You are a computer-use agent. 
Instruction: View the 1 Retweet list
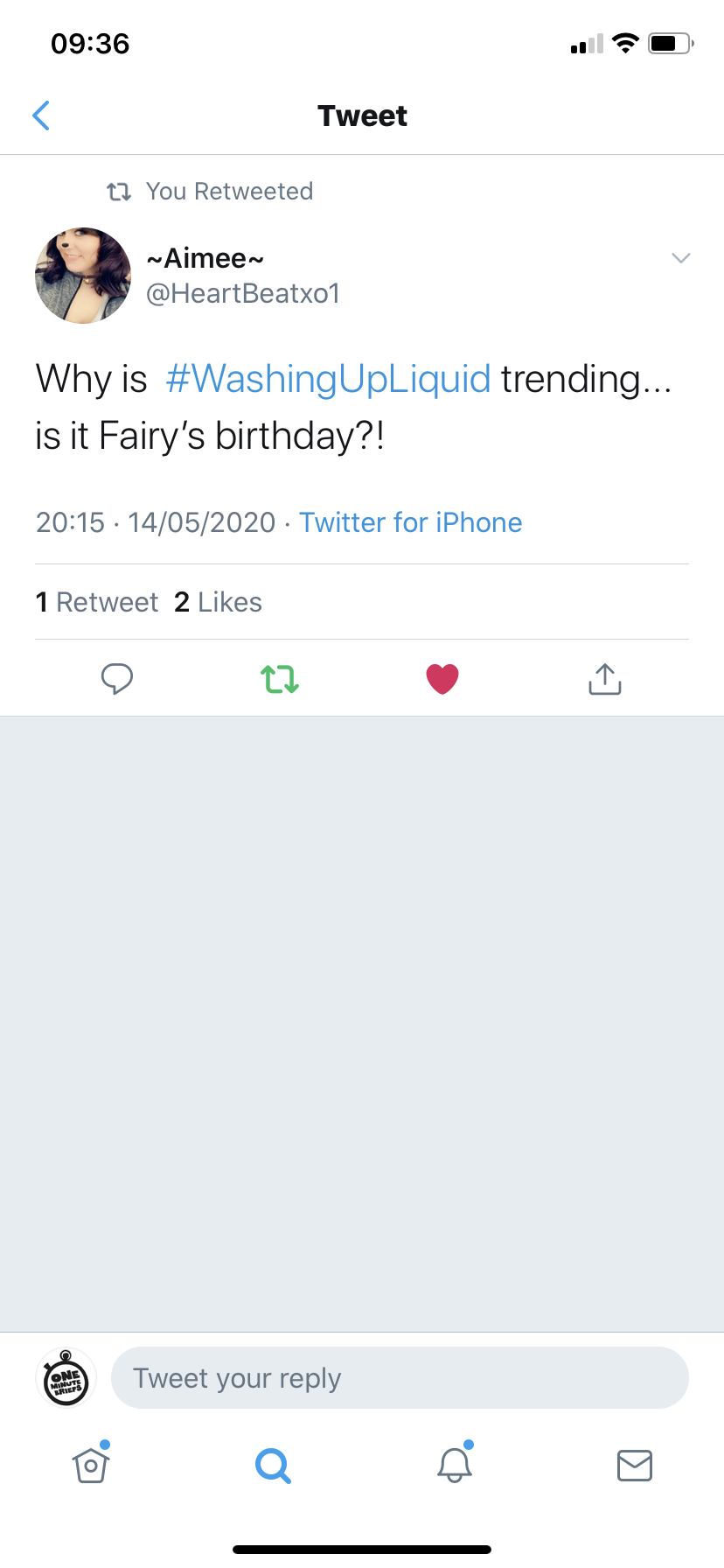(97, 602)
